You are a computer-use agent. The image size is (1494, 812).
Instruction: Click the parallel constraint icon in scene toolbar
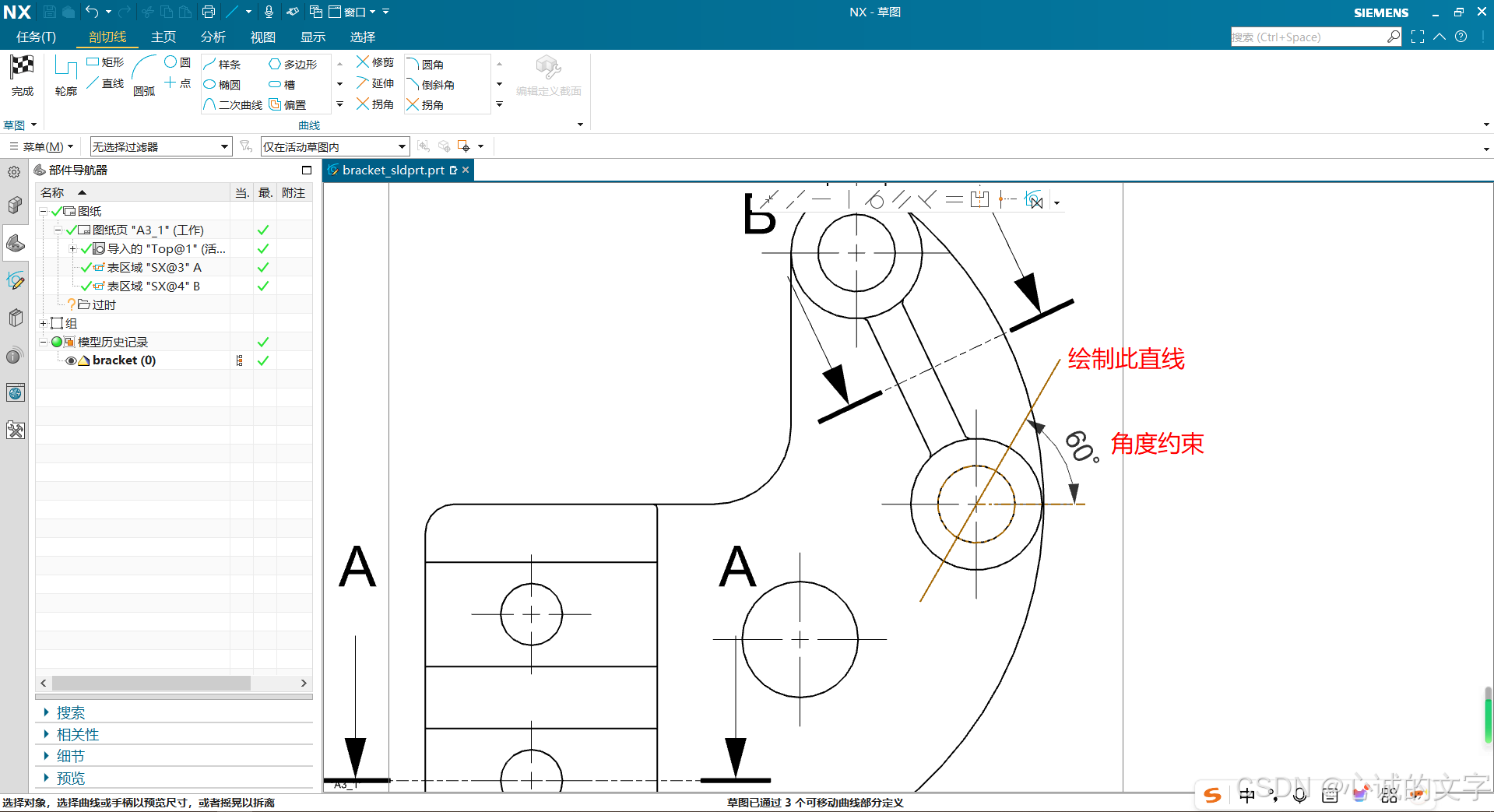tap(901, 200)
